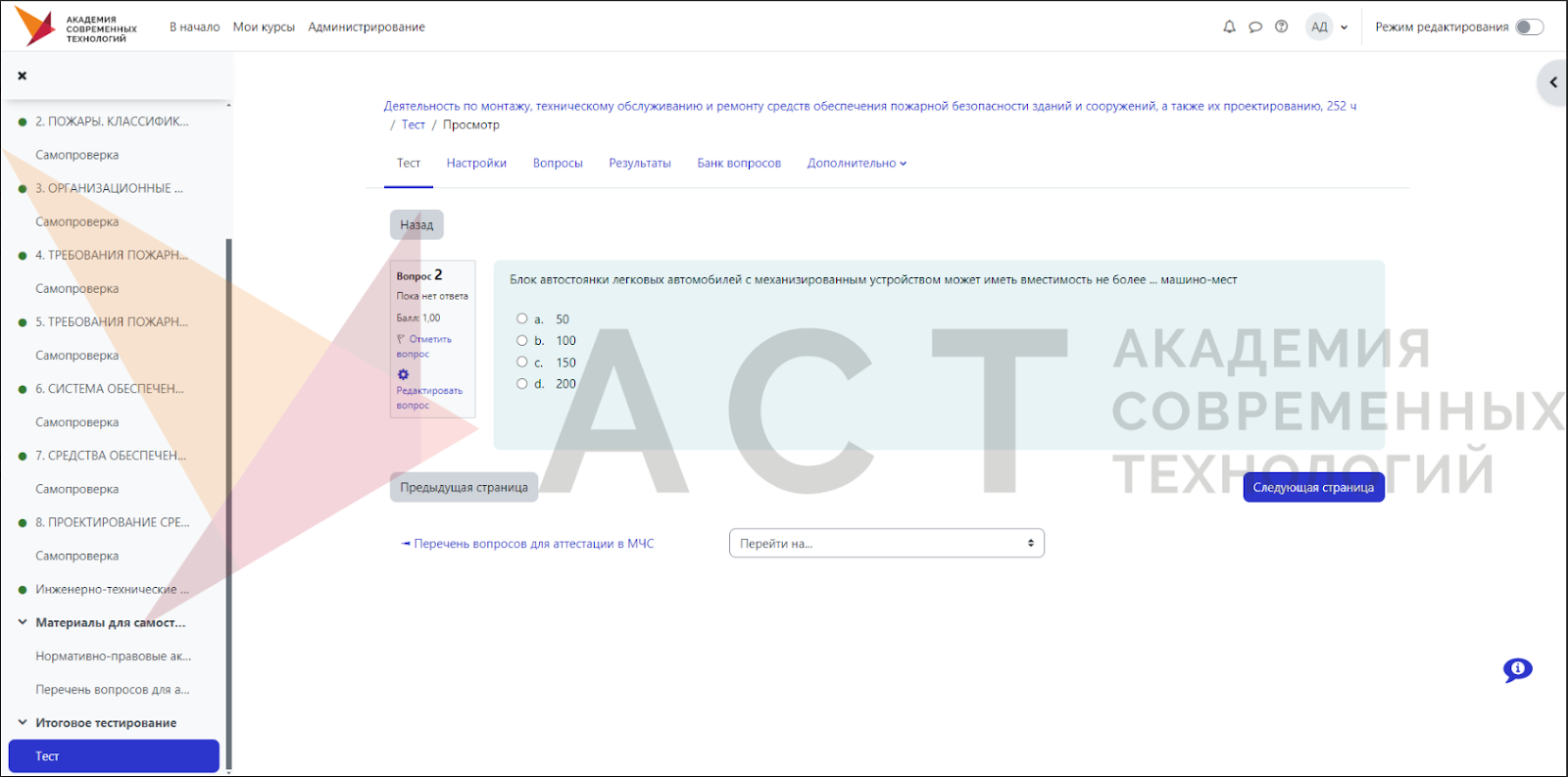
Task: Open the blue chat helper icon
Action: pos(1517,670)
